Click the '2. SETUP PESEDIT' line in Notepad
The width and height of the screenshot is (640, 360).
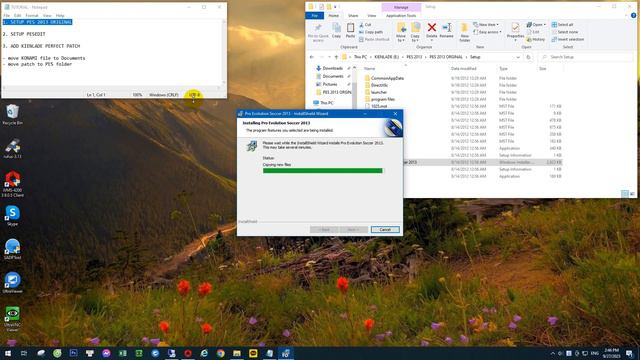pos(24,34)
